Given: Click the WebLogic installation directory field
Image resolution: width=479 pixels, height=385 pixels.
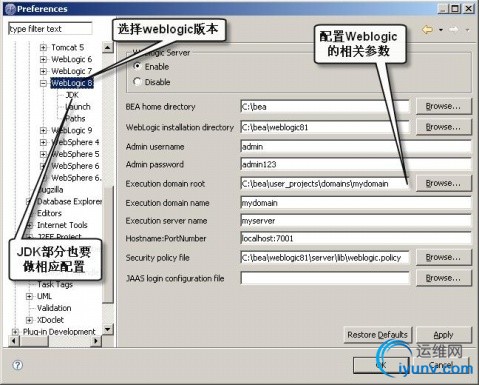Looking at the screenshot, I should (x=325, y=127).
